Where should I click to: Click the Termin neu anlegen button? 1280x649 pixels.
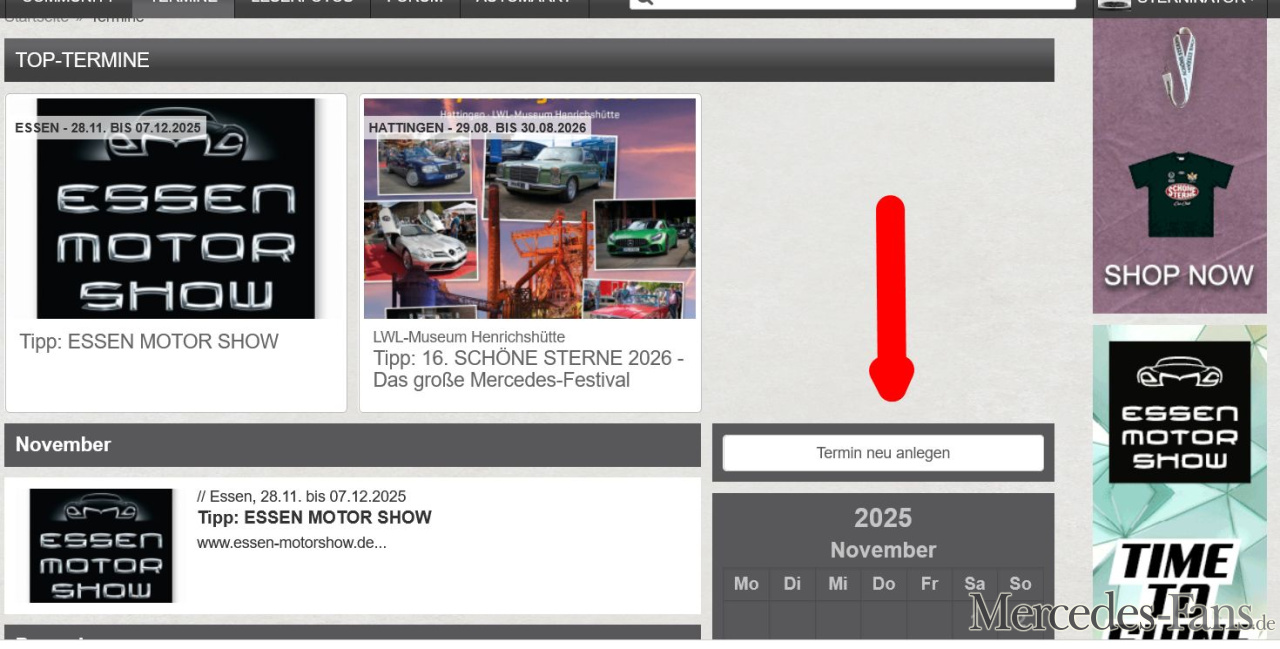(x=882, y=452)
